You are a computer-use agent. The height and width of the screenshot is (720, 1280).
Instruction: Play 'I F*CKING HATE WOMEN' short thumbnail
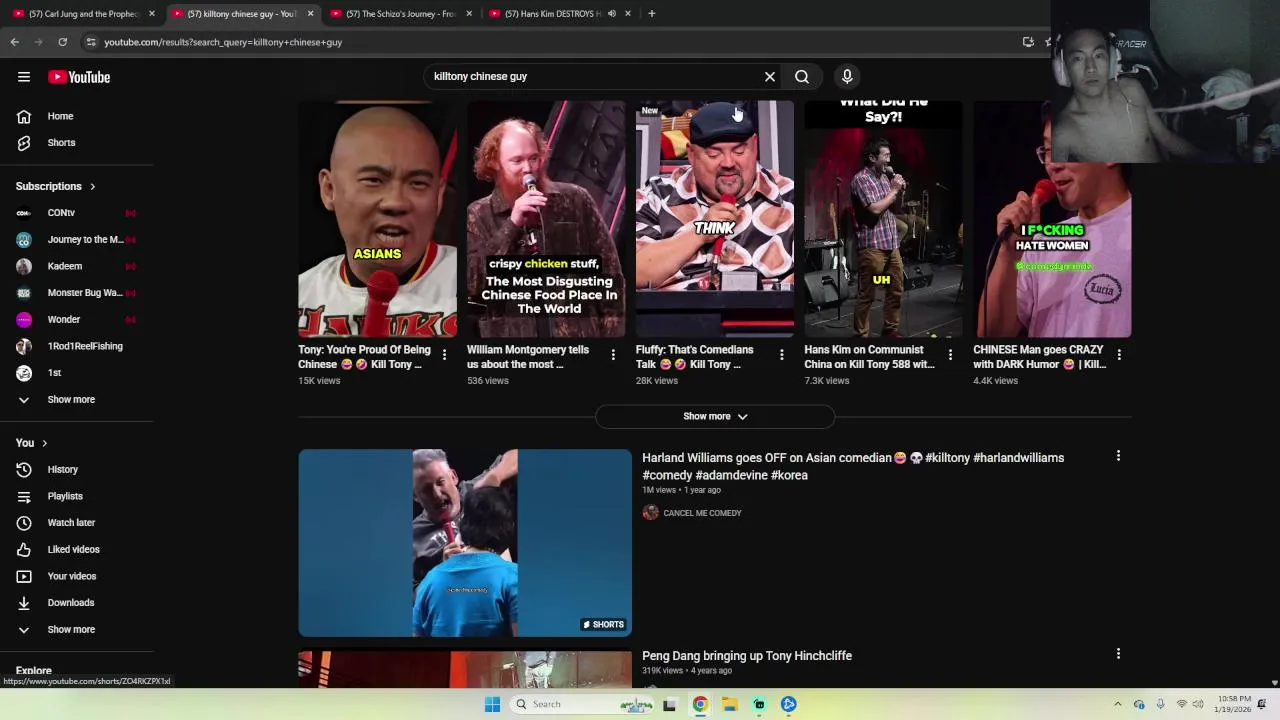point(1052,219)
